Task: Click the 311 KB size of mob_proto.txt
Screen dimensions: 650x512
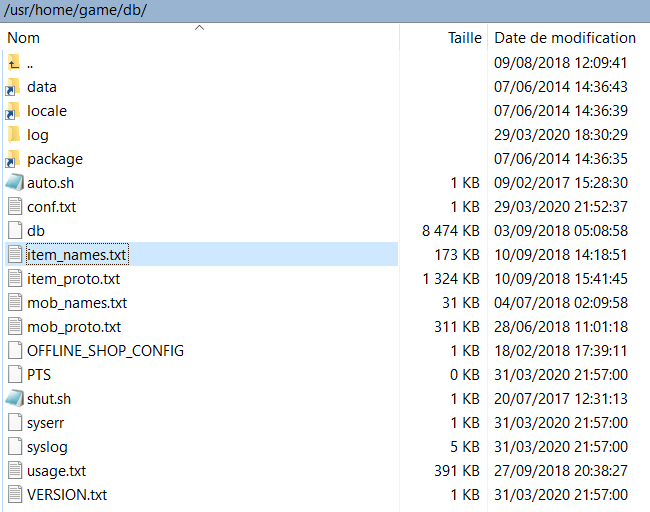Action: [457, 327]
